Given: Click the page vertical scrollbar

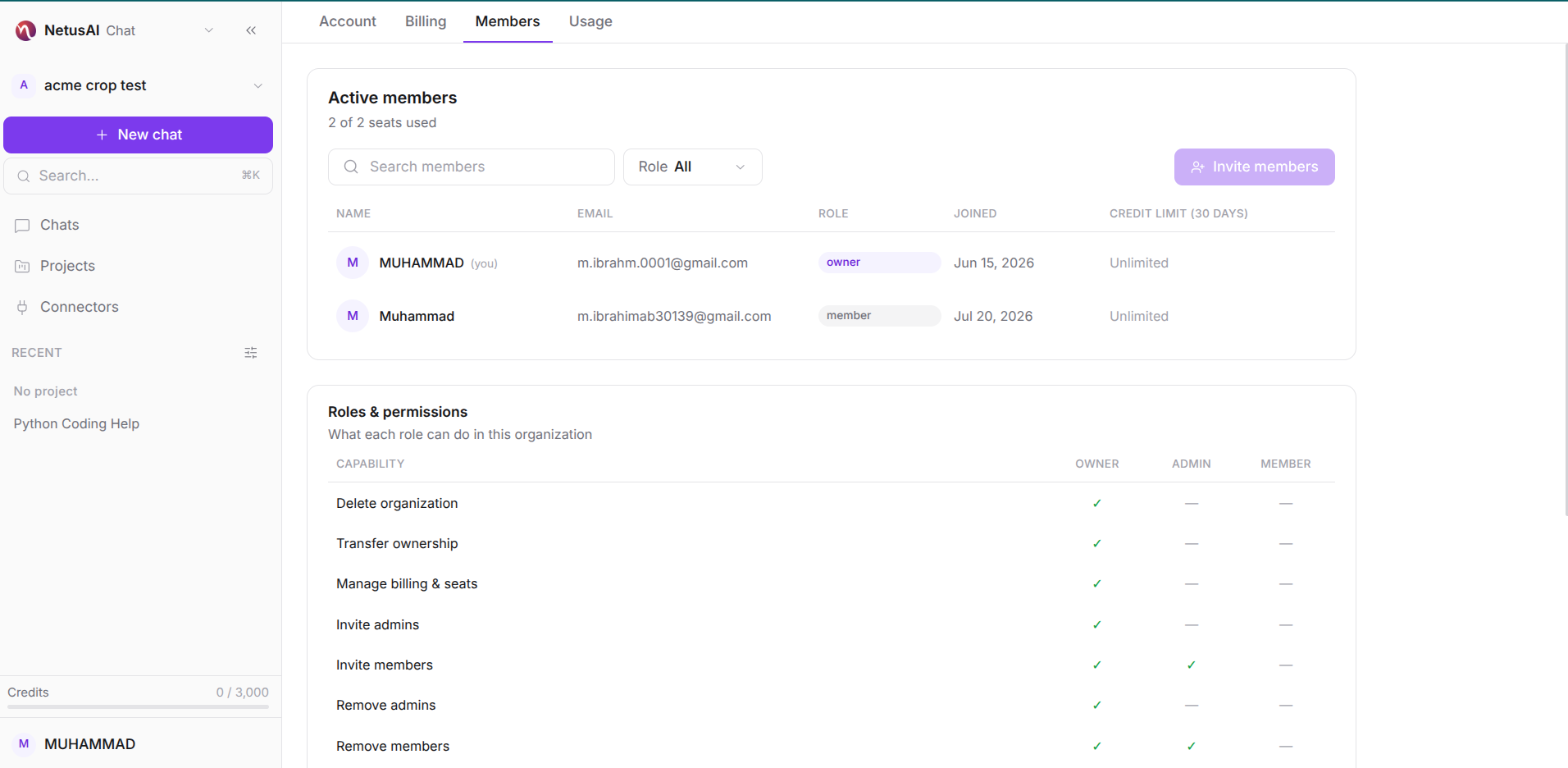Looking at the screenshot, I should [x=1565, y=279].
